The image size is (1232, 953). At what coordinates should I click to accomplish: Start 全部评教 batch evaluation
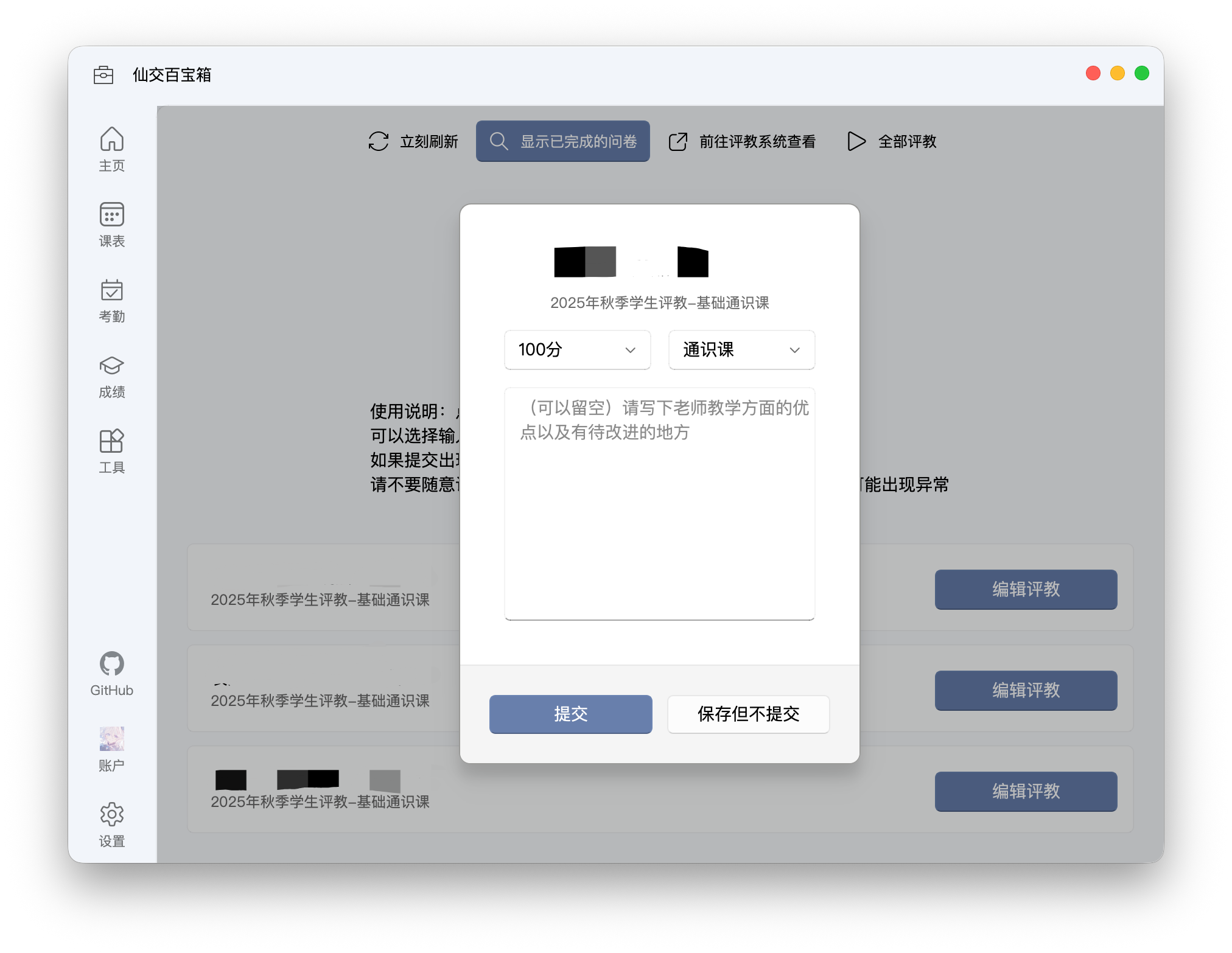tap(891, 141)
